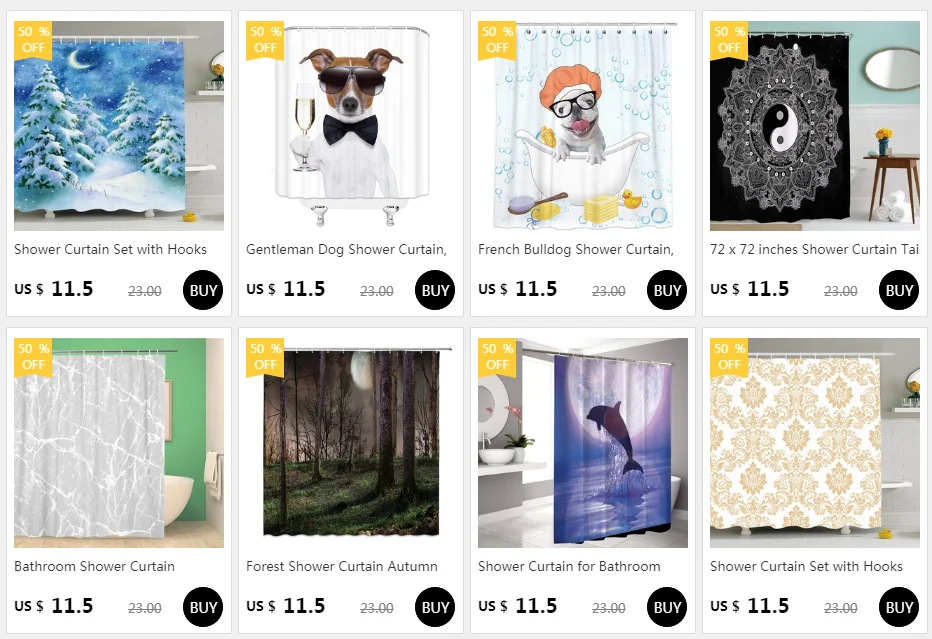This screenshot has height=639, width=932.
Task: Open the French Bulldog Shower Curtain title
Action: pos(576,250)
